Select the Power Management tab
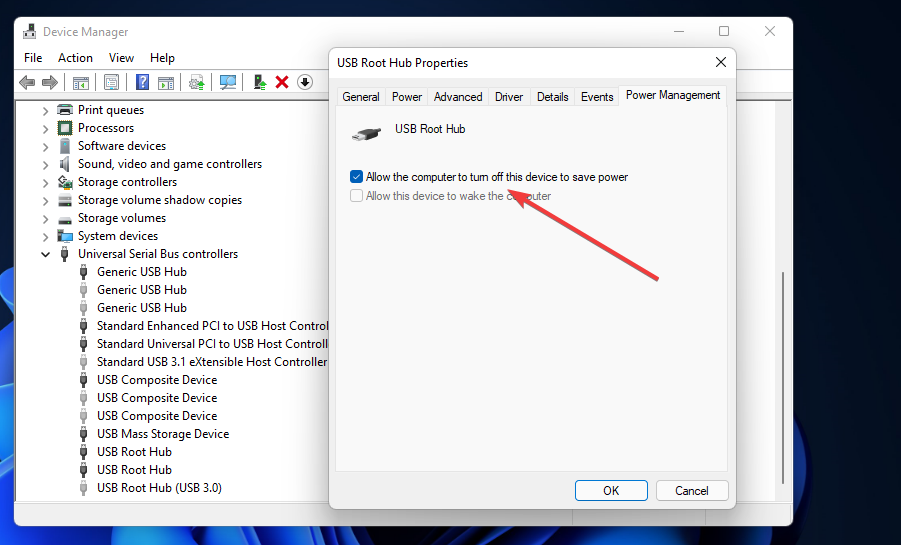Viewport: 901px width, 545px height. point(673,95)
